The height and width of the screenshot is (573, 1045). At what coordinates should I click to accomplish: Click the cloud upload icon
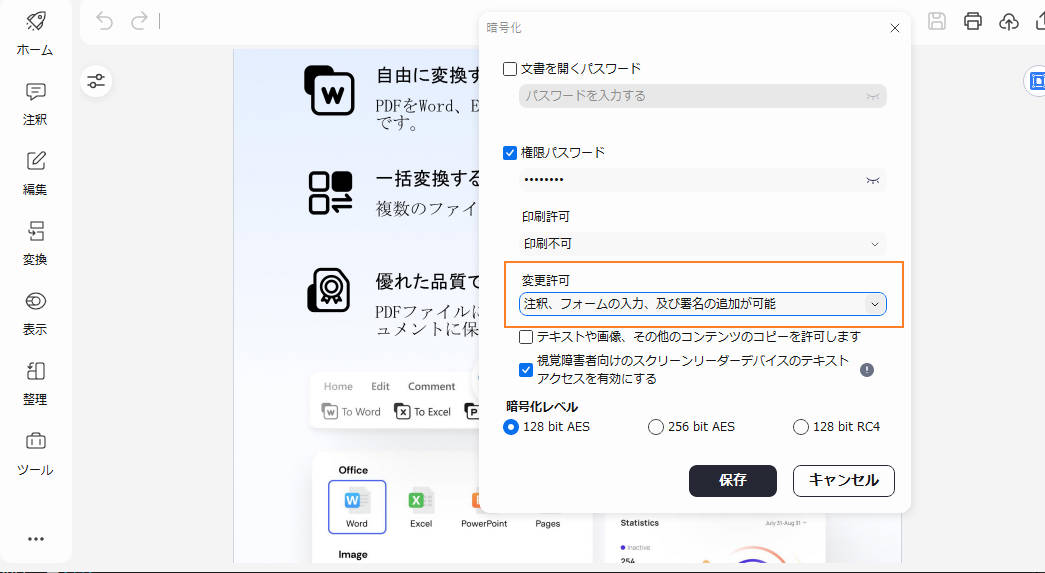pos(1009,21)
